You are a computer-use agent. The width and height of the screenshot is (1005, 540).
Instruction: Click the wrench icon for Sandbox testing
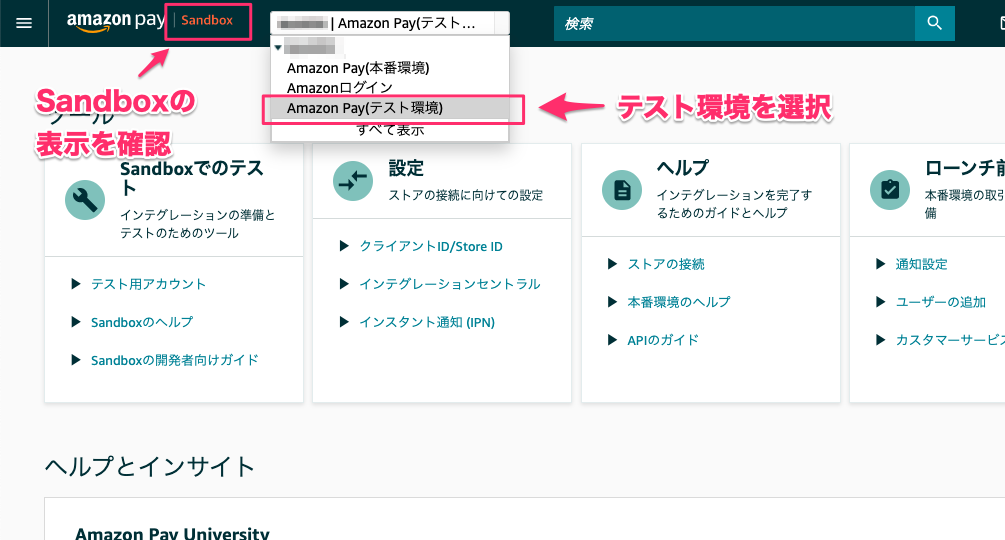[x=85, y=200]
